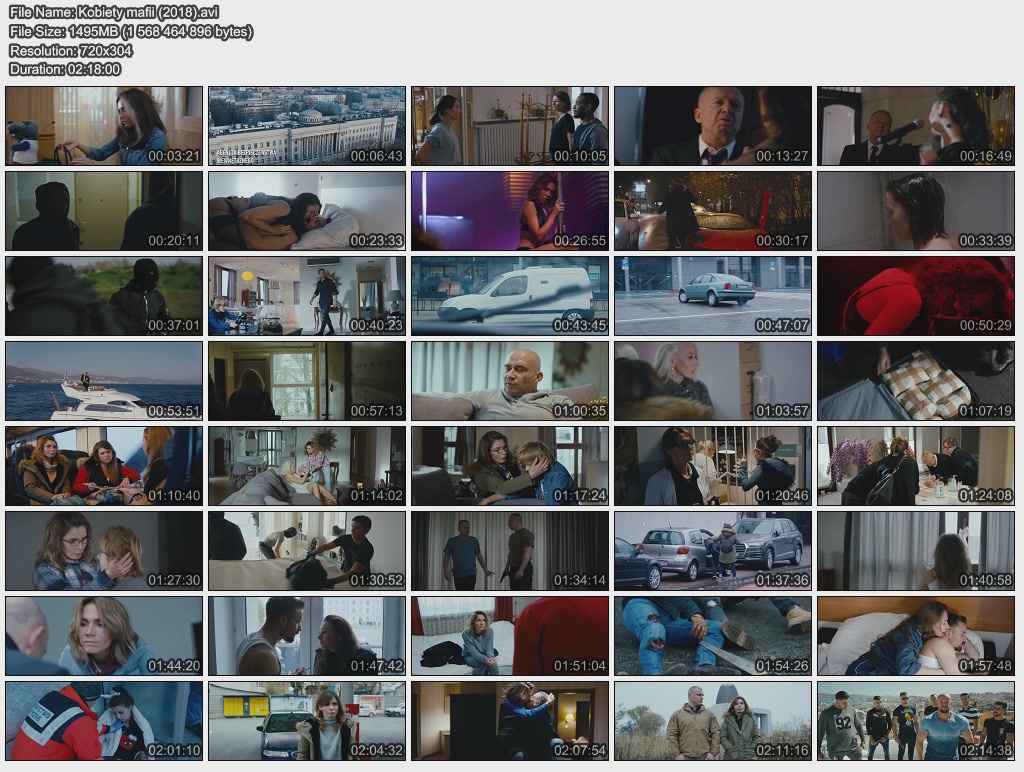Open the frame at 00:06:43

(x=307, y=126)
